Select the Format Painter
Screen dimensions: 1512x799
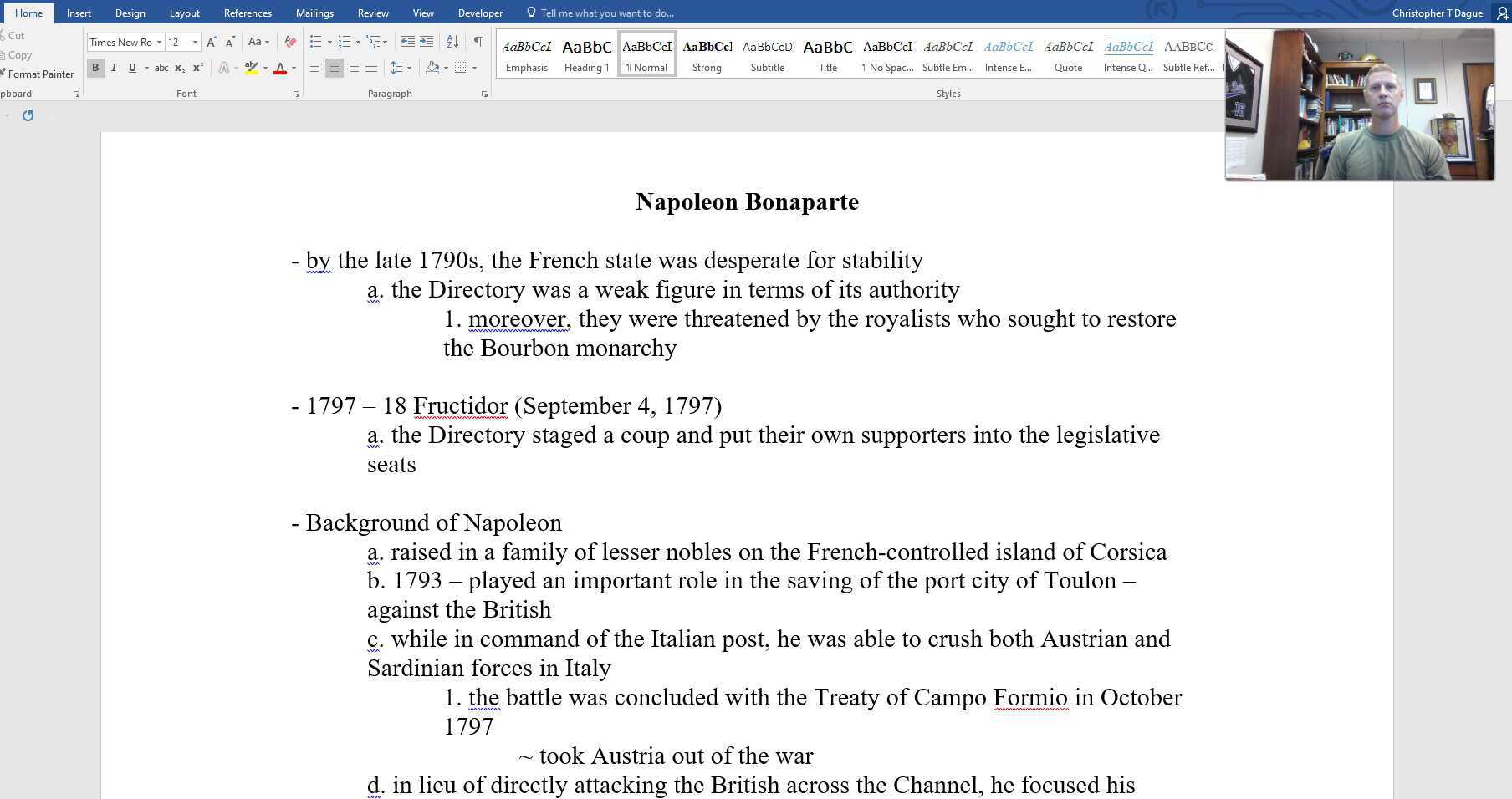(38, 74)
